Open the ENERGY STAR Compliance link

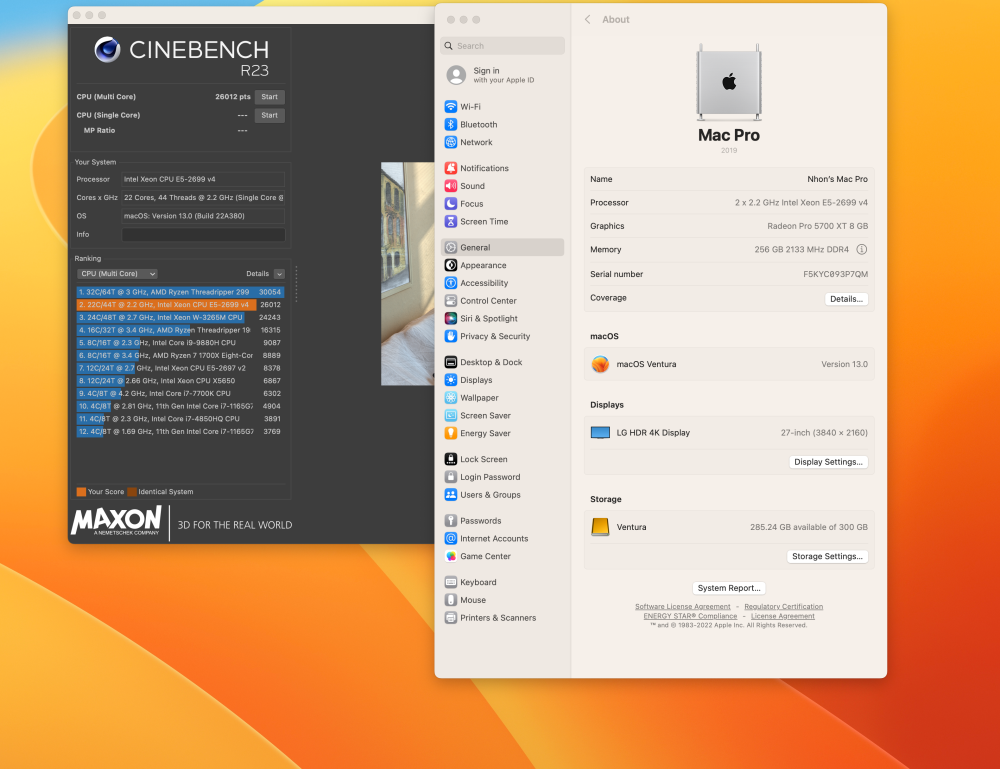pyautogui.click(x=690, y=616)
